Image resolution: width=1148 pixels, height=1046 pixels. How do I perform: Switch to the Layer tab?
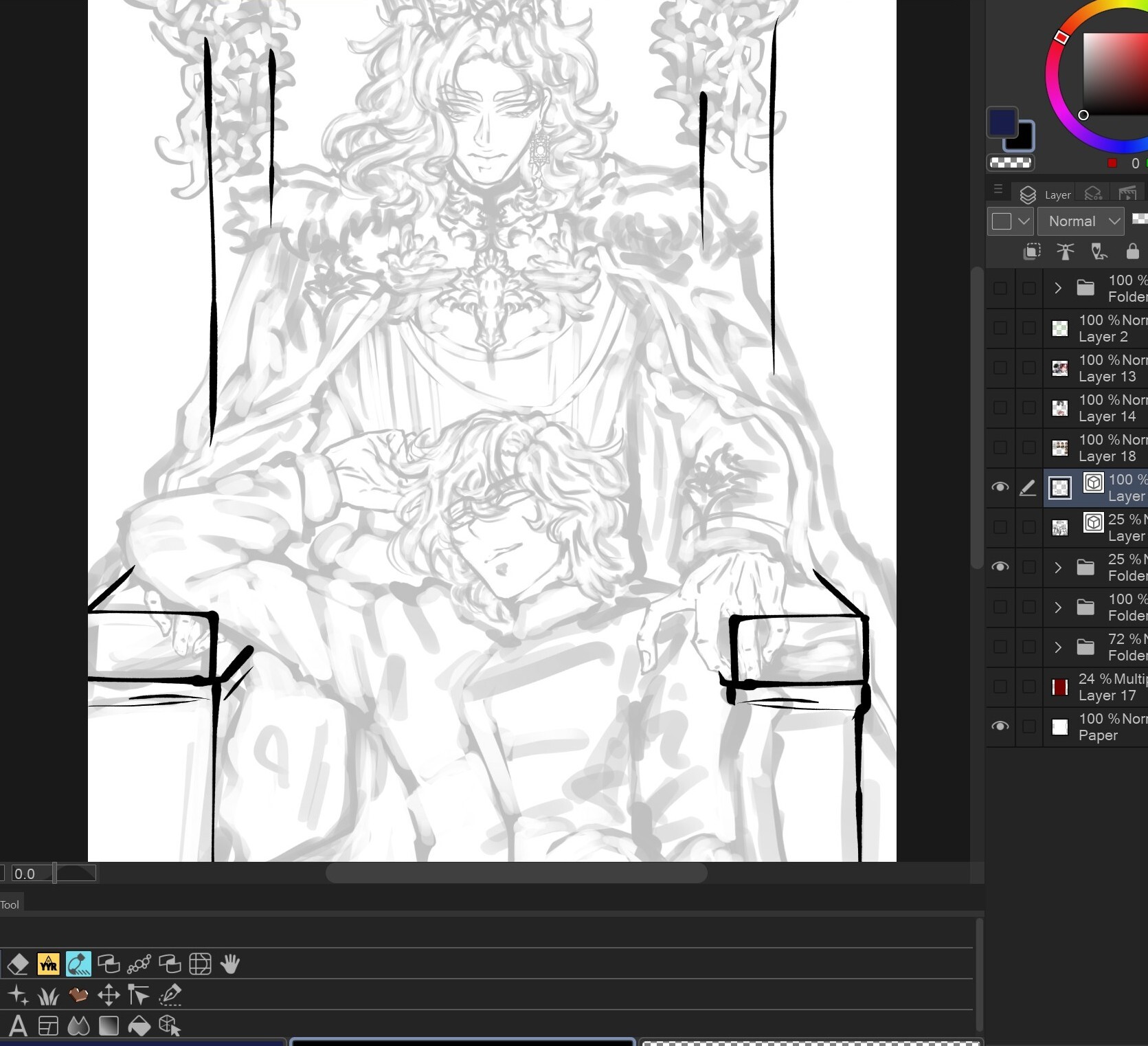click(x=1046, y=194)
